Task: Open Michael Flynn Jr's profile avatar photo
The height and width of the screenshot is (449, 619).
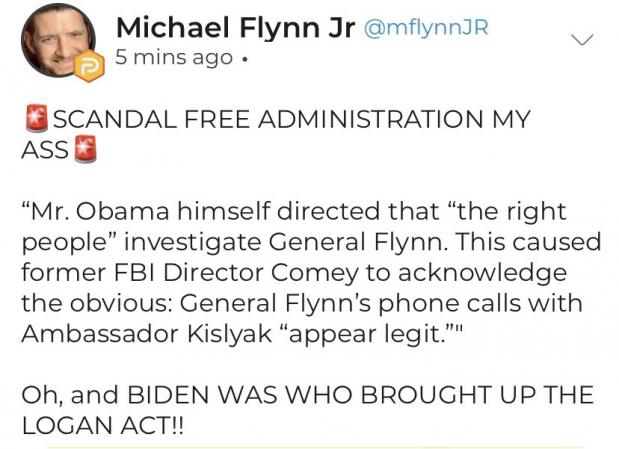Action: 58,40
